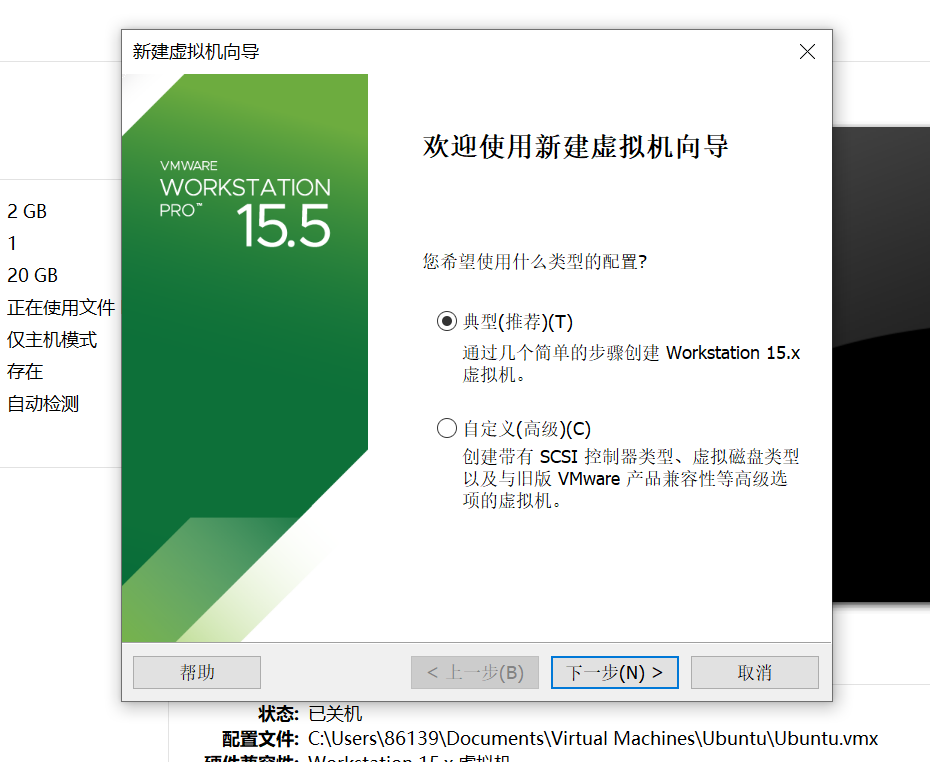
Task: Open help with the 帮助 button
Action: (x=197, y=672)
